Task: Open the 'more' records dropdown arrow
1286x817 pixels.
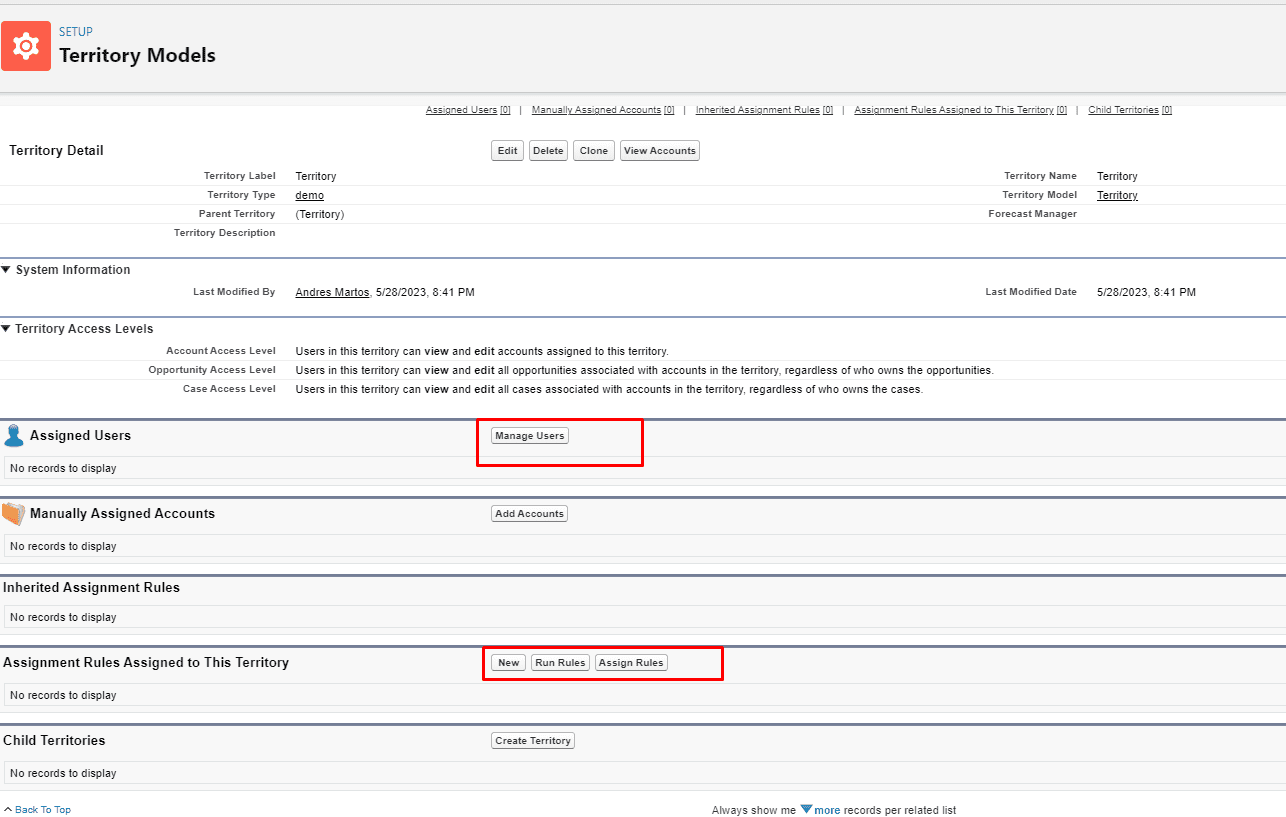Action: coord(806,809)
